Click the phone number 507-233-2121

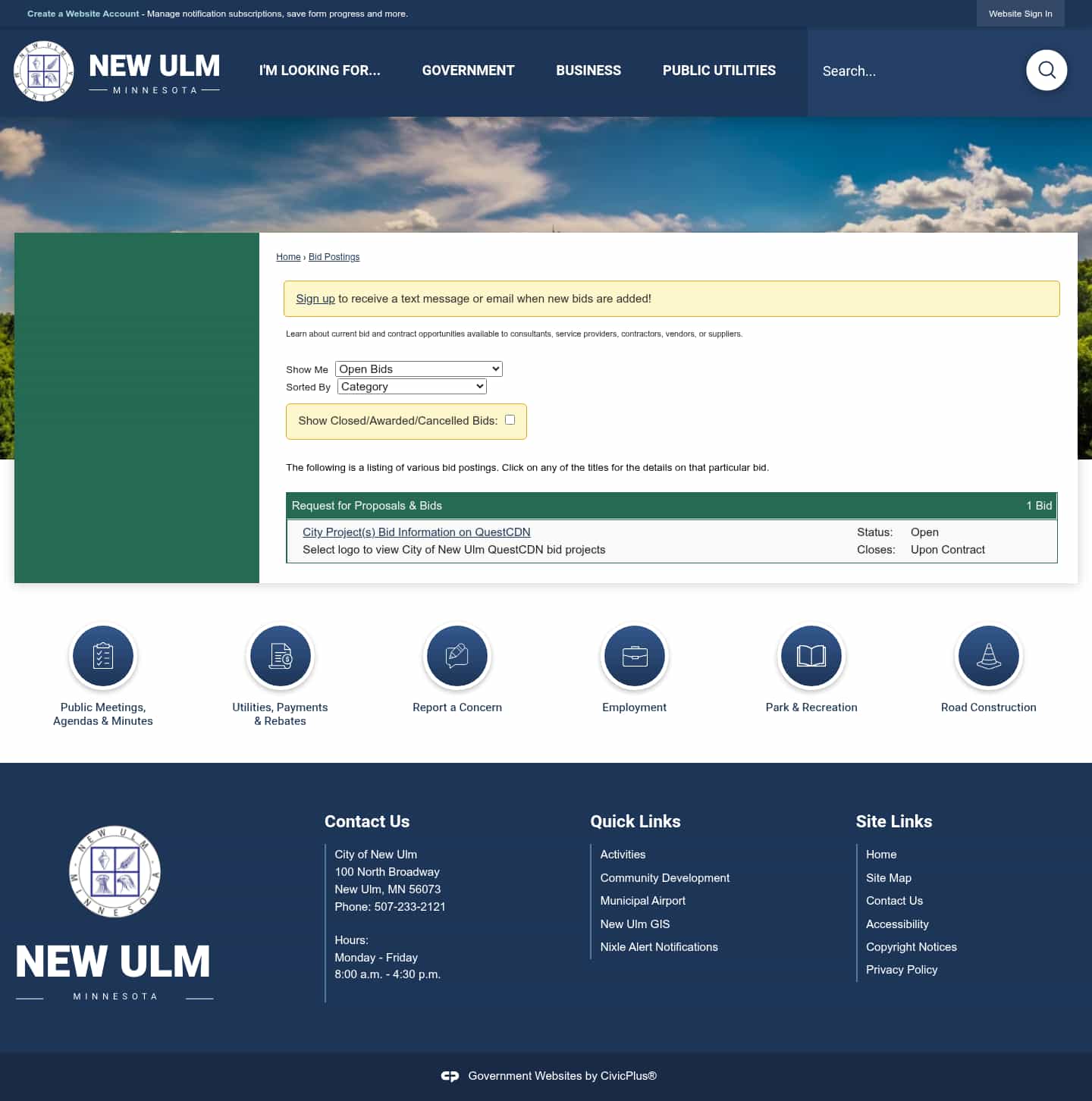409,907
